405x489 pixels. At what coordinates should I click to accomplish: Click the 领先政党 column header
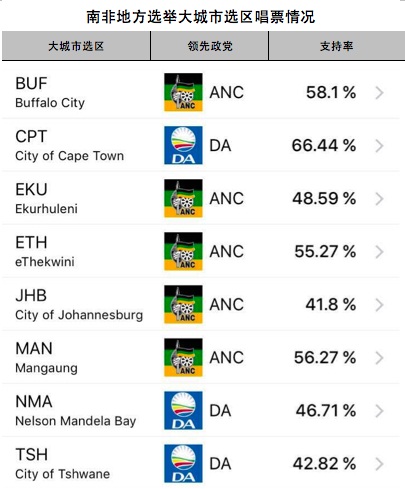tap(210, 46)
